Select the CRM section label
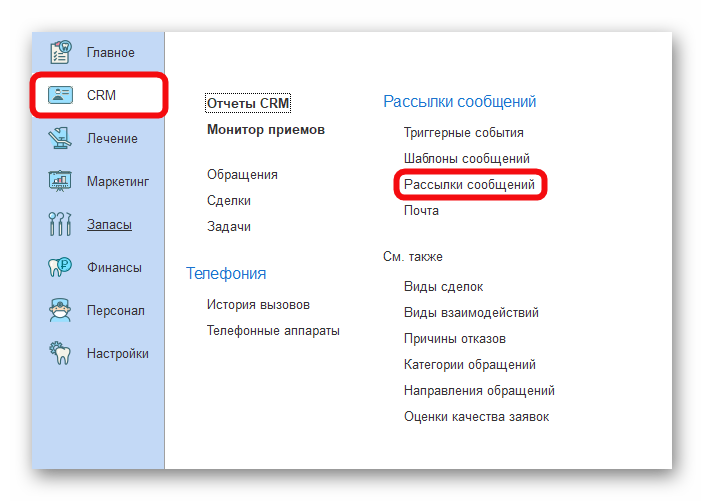Image resolution: width=704 pixels, height=501 pixels. pyautogui.click(x=101, y=95)
